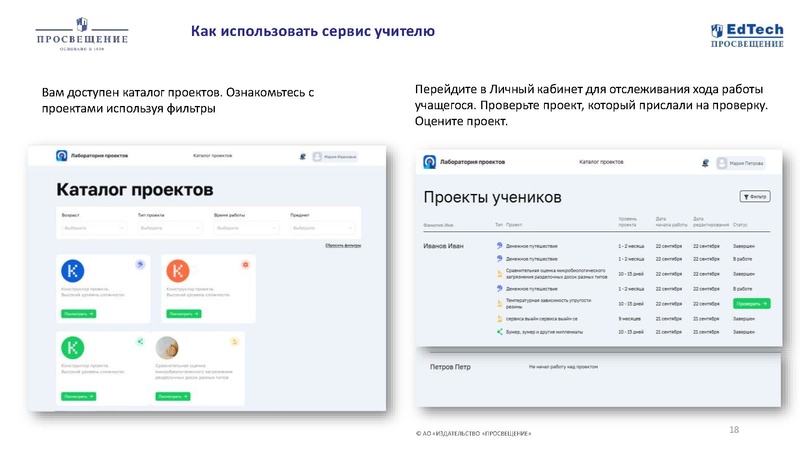Click Посмотреть on the orange K card

point(184,314)
